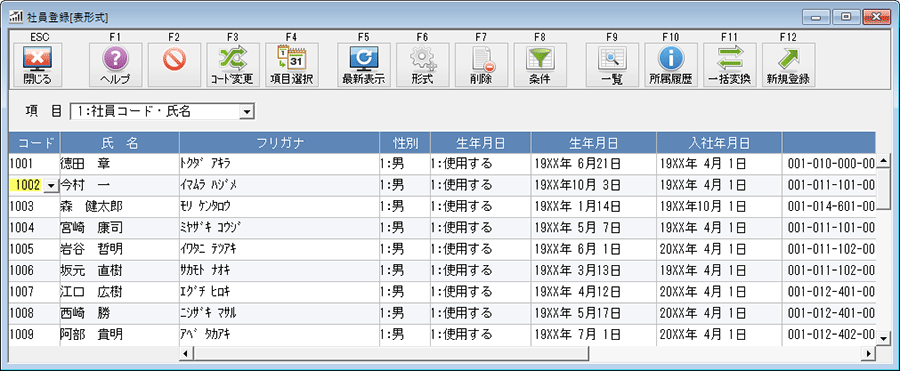
Task: Select the name cell 森 健太郎
Action: click(119, 206)
